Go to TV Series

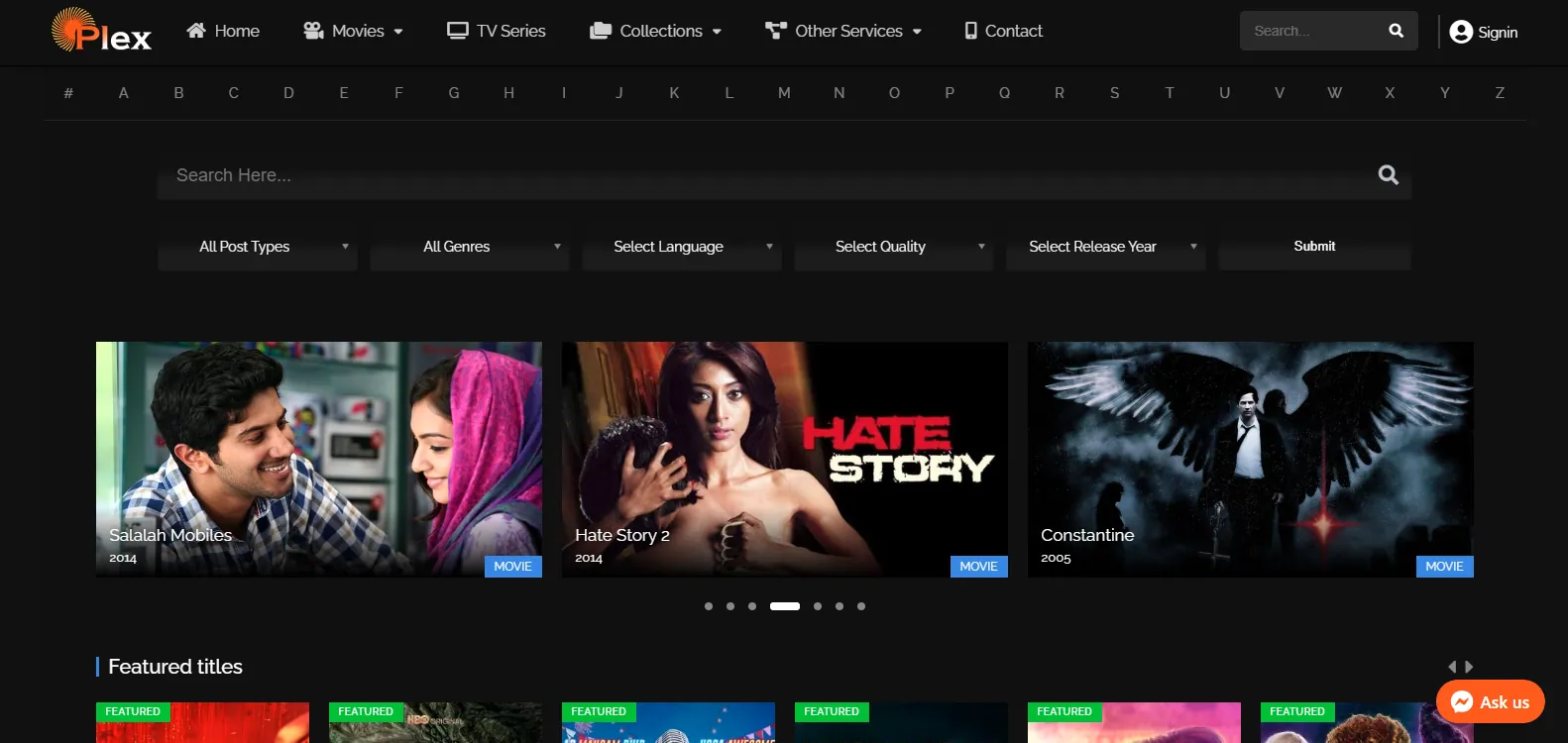pos(497,31)
